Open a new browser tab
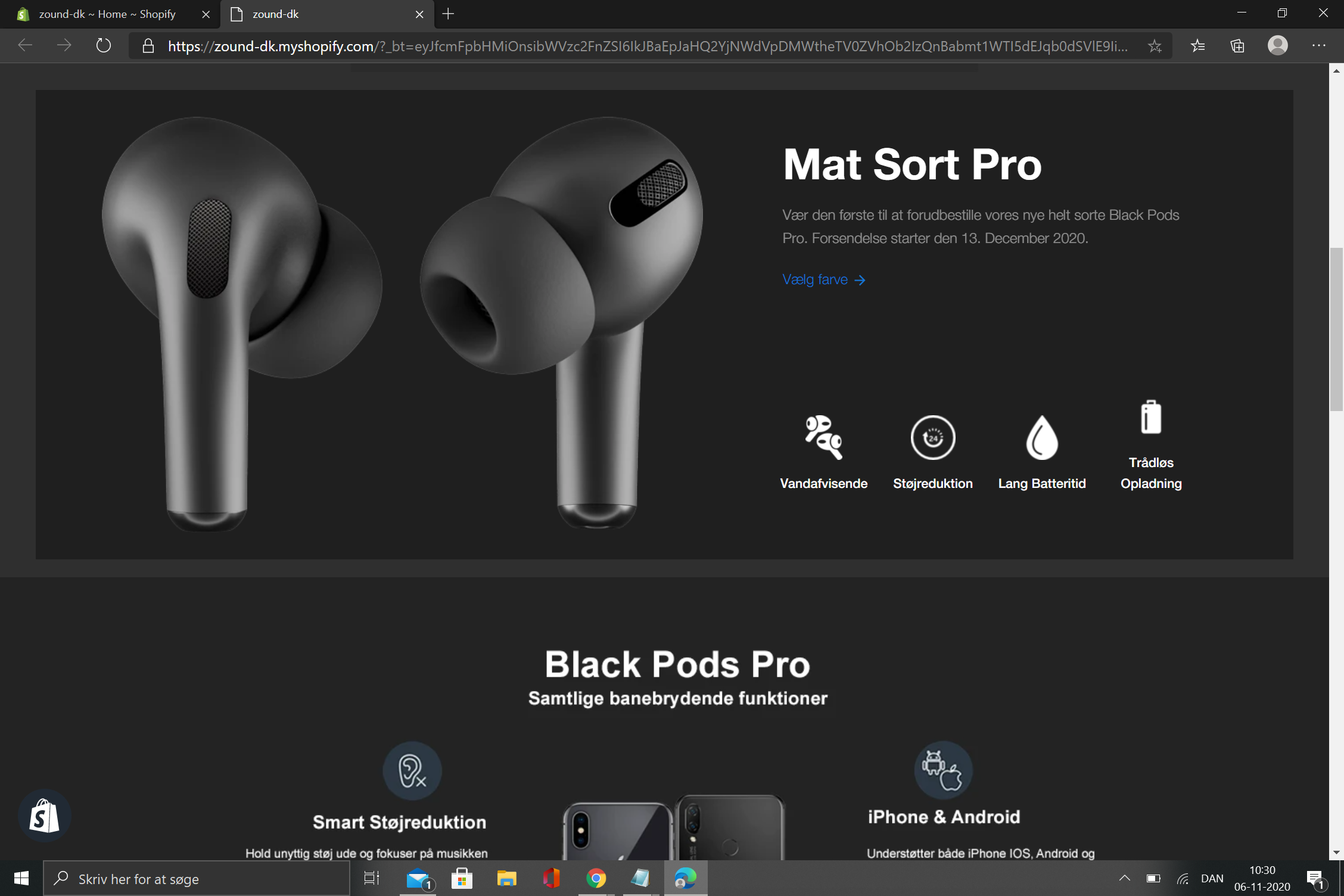 coord(448,14)
